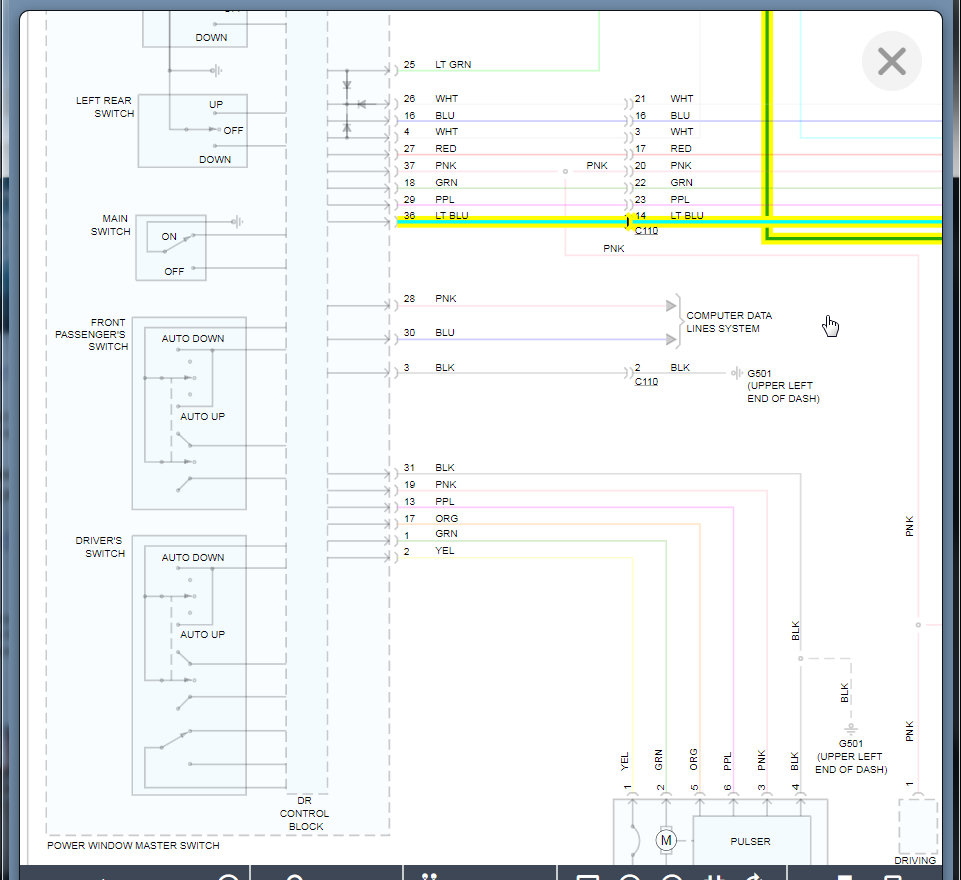Click the PPL wire label at pin 29

click(445, 199)
